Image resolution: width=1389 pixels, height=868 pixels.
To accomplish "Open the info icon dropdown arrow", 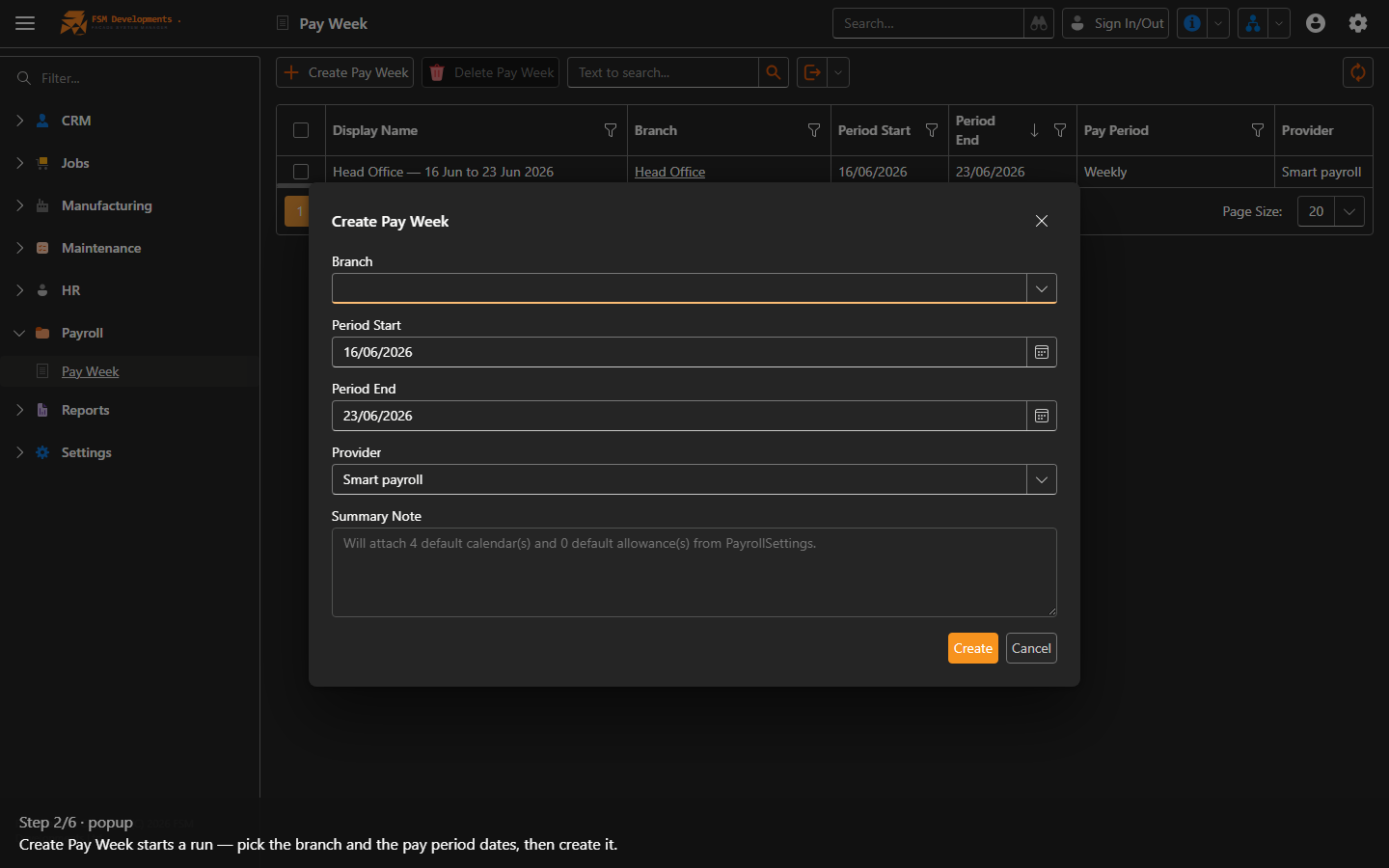I will click(x=1218, y=23).
